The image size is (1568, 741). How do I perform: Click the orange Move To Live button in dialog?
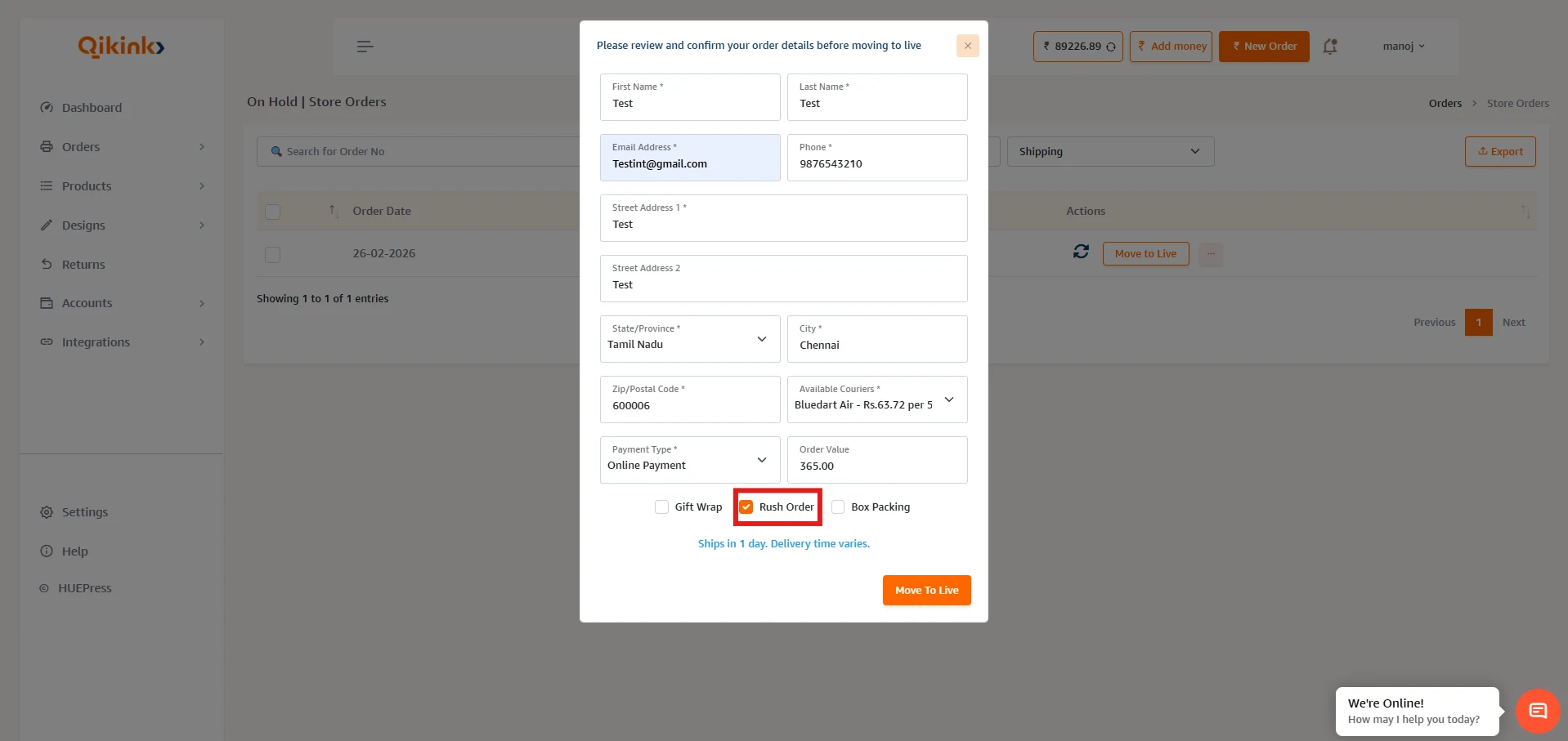click(x=926, y=590)
